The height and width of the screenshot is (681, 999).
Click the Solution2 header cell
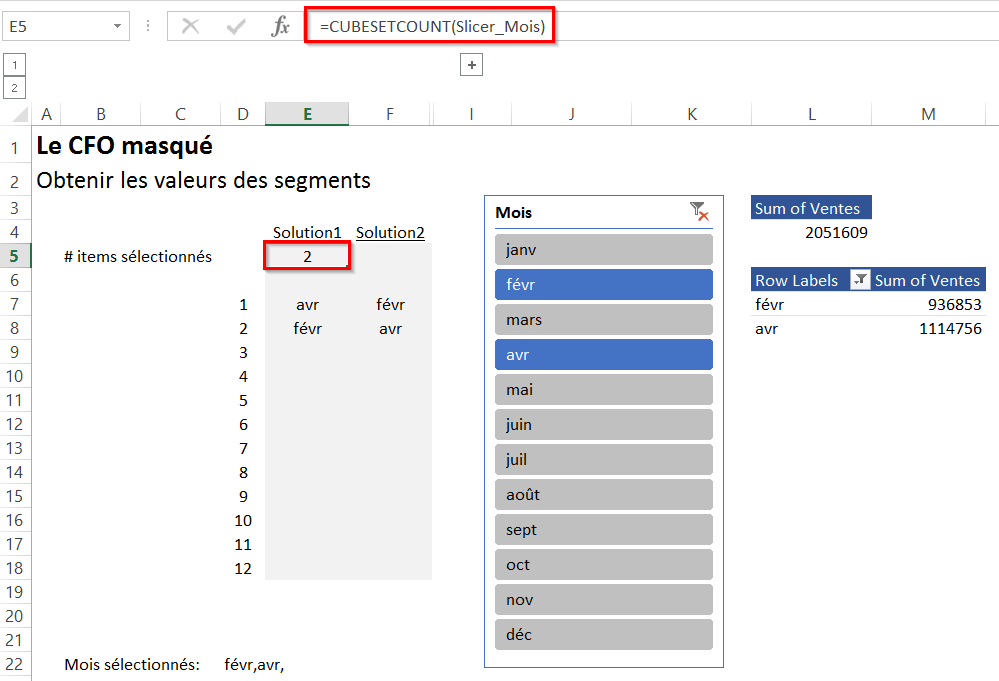point(390,233)
